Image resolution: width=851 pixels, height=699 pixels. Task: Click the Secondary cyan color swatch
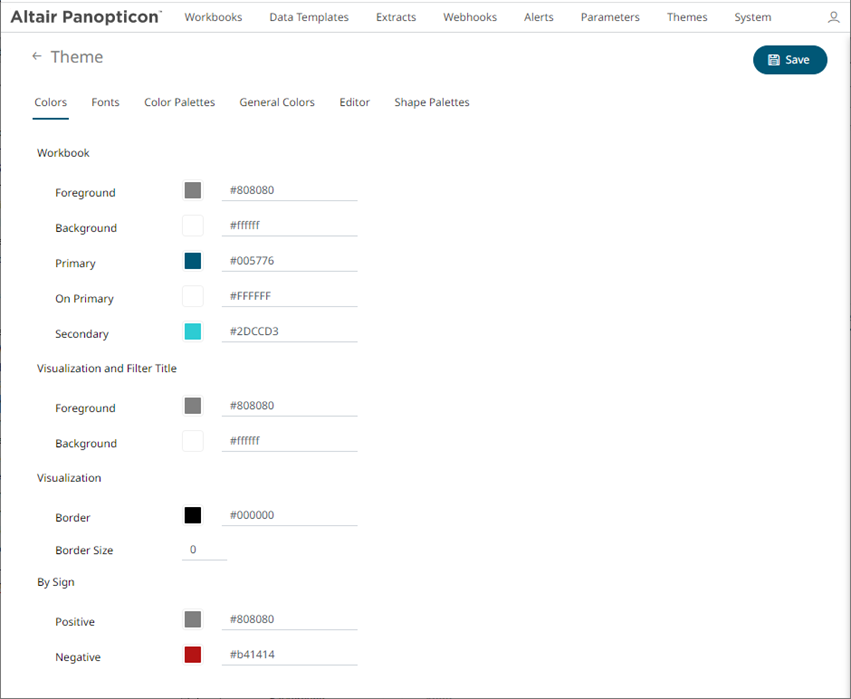click(193, 332)
